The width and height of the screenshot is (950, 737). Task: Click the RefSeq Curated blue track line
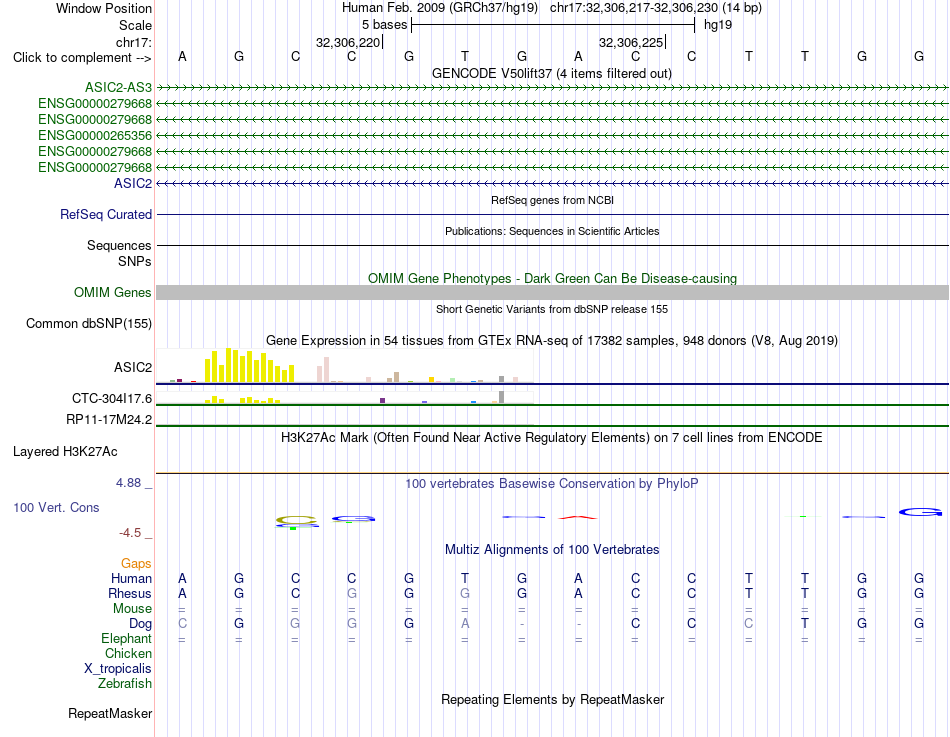552,215
